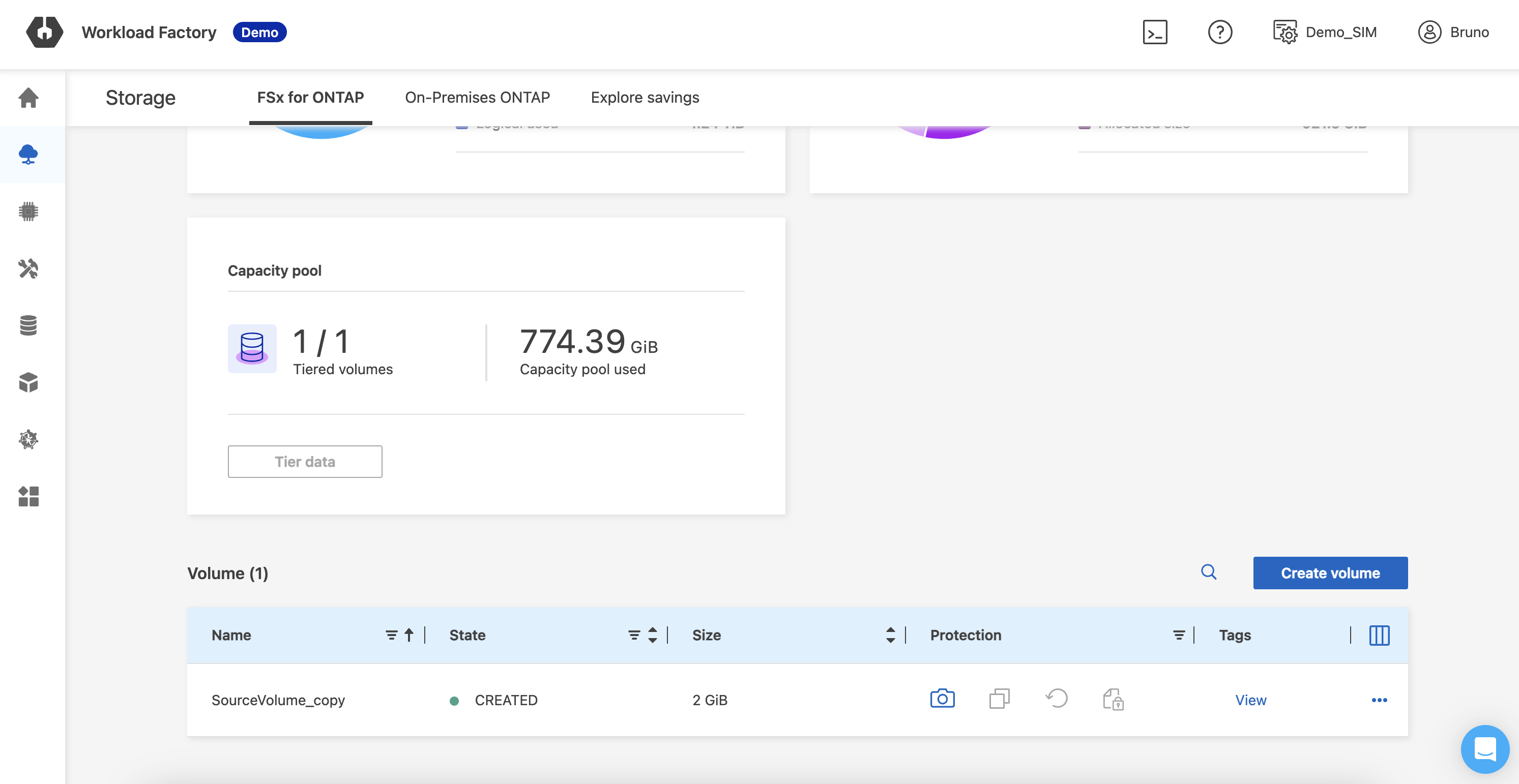Open the builders tools sidebar icon

click(x=28, y=268)
